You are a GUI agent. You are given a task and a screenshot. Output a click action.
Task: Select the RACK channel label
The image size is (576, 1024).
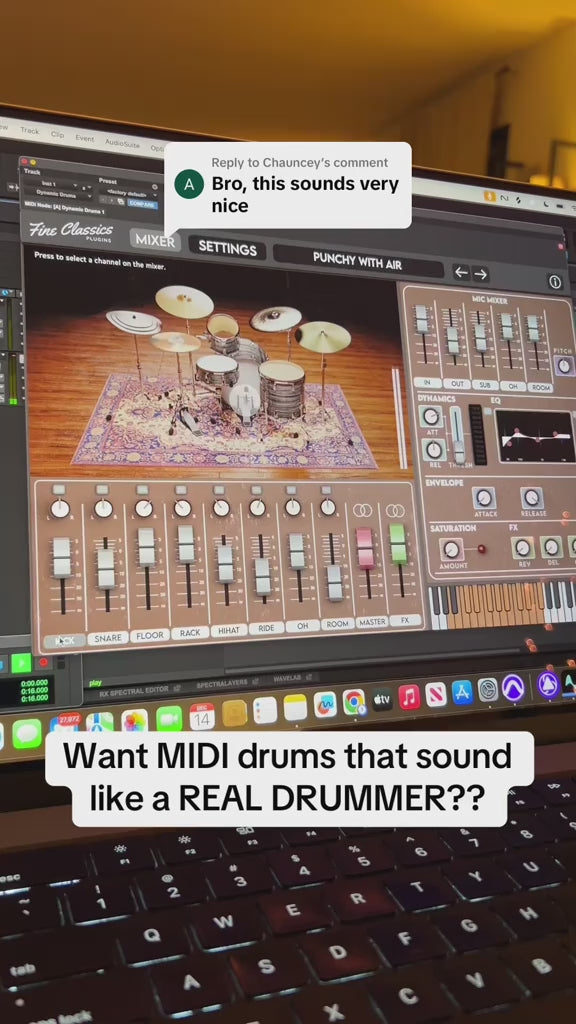pos(190,633)
